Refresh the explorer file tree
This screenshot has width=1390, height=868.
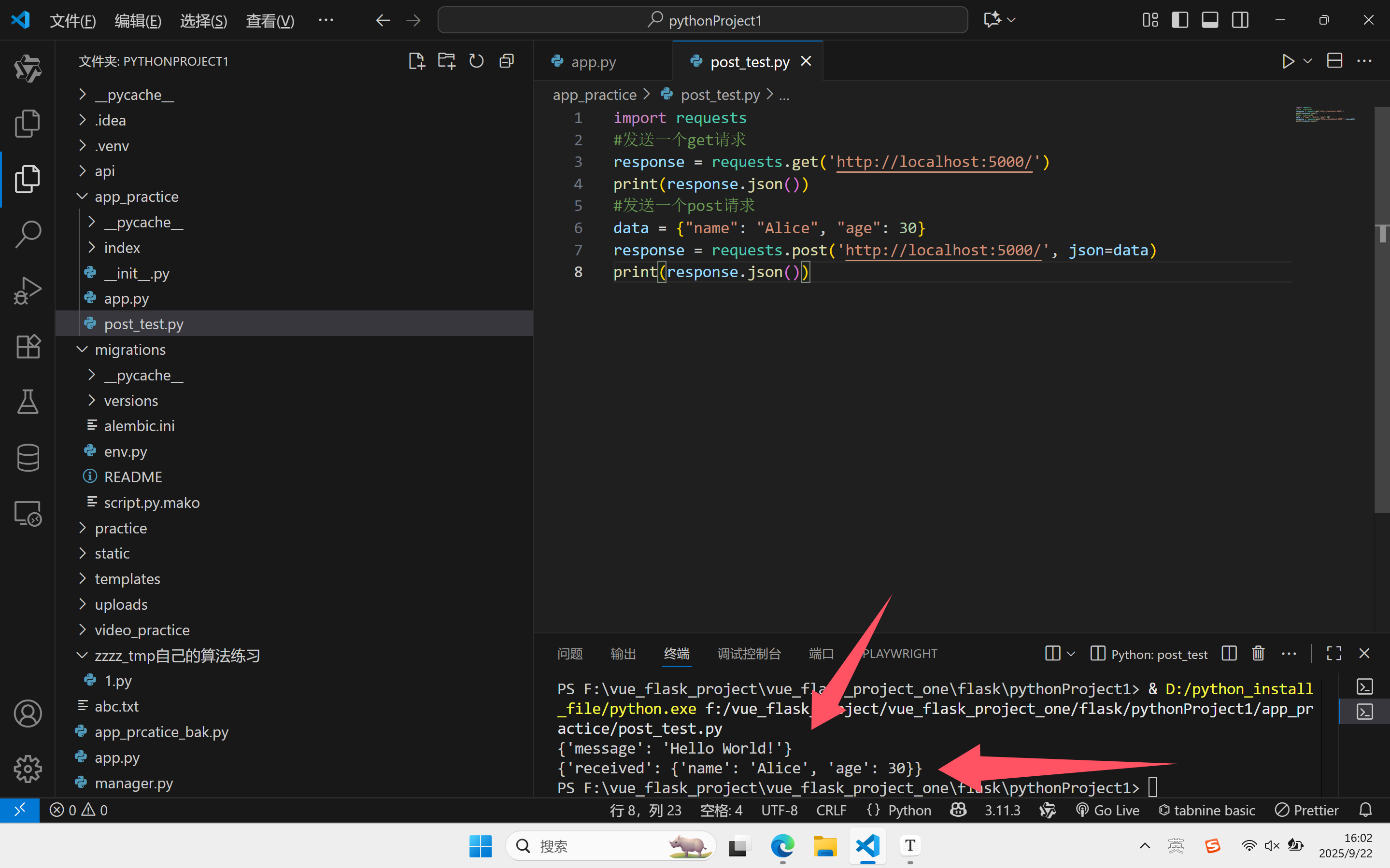point(476,61)
